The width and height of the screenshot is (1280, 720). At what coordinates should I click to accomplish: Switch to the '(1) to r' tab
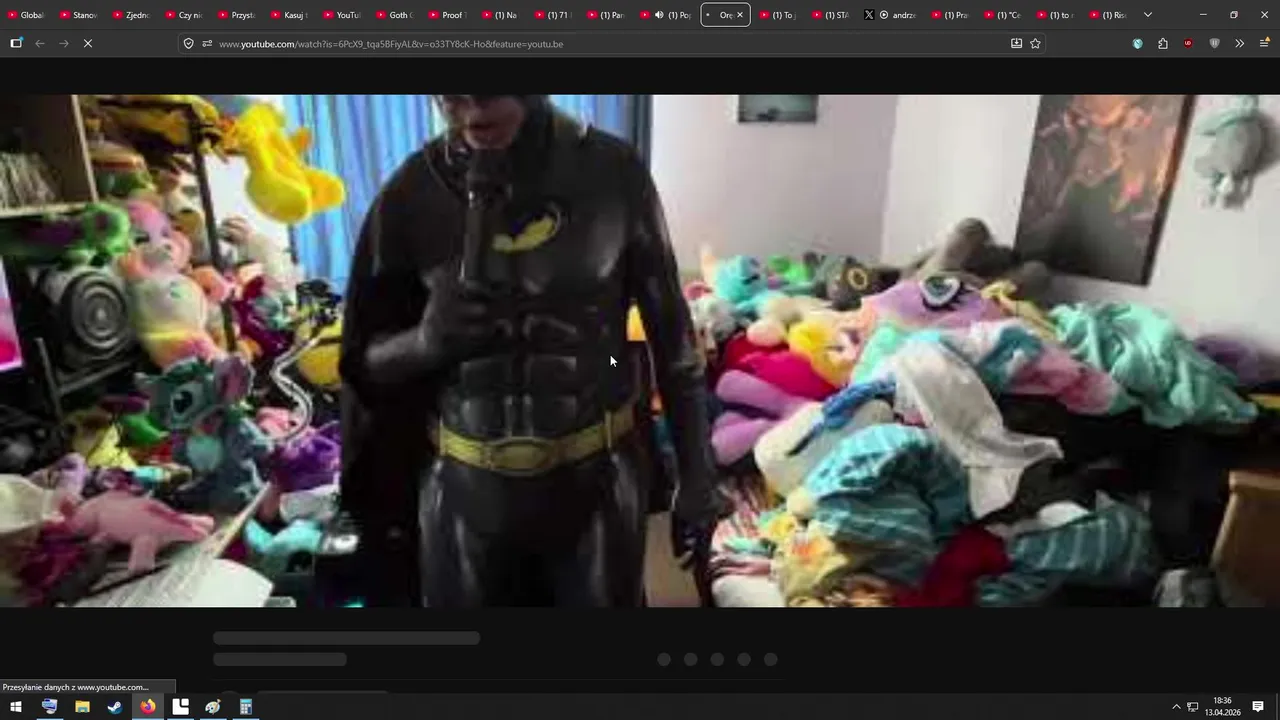coord(1055,15)
